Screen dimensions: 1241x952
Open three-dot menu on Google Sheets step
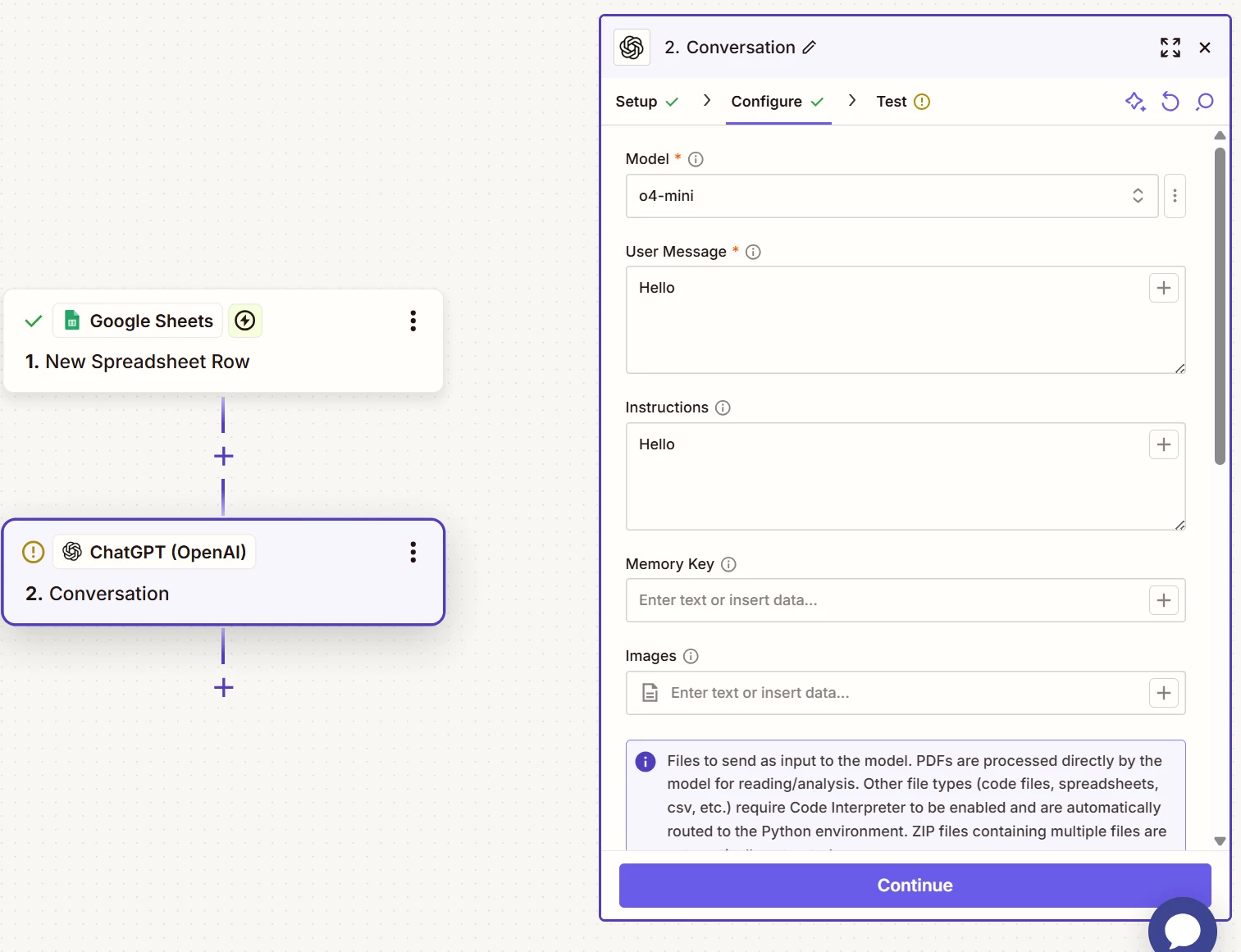click(413, 321)
